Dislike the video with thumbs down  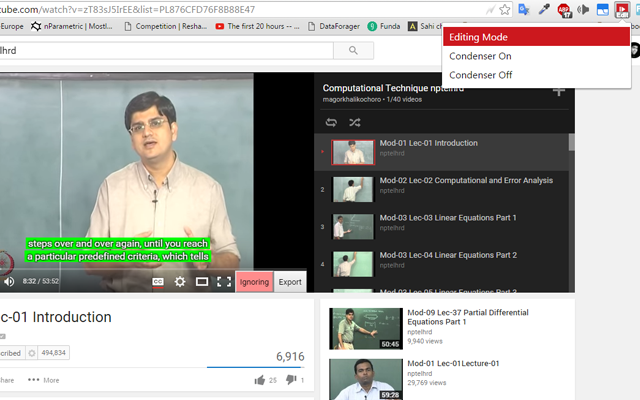[x=291, y=380]
